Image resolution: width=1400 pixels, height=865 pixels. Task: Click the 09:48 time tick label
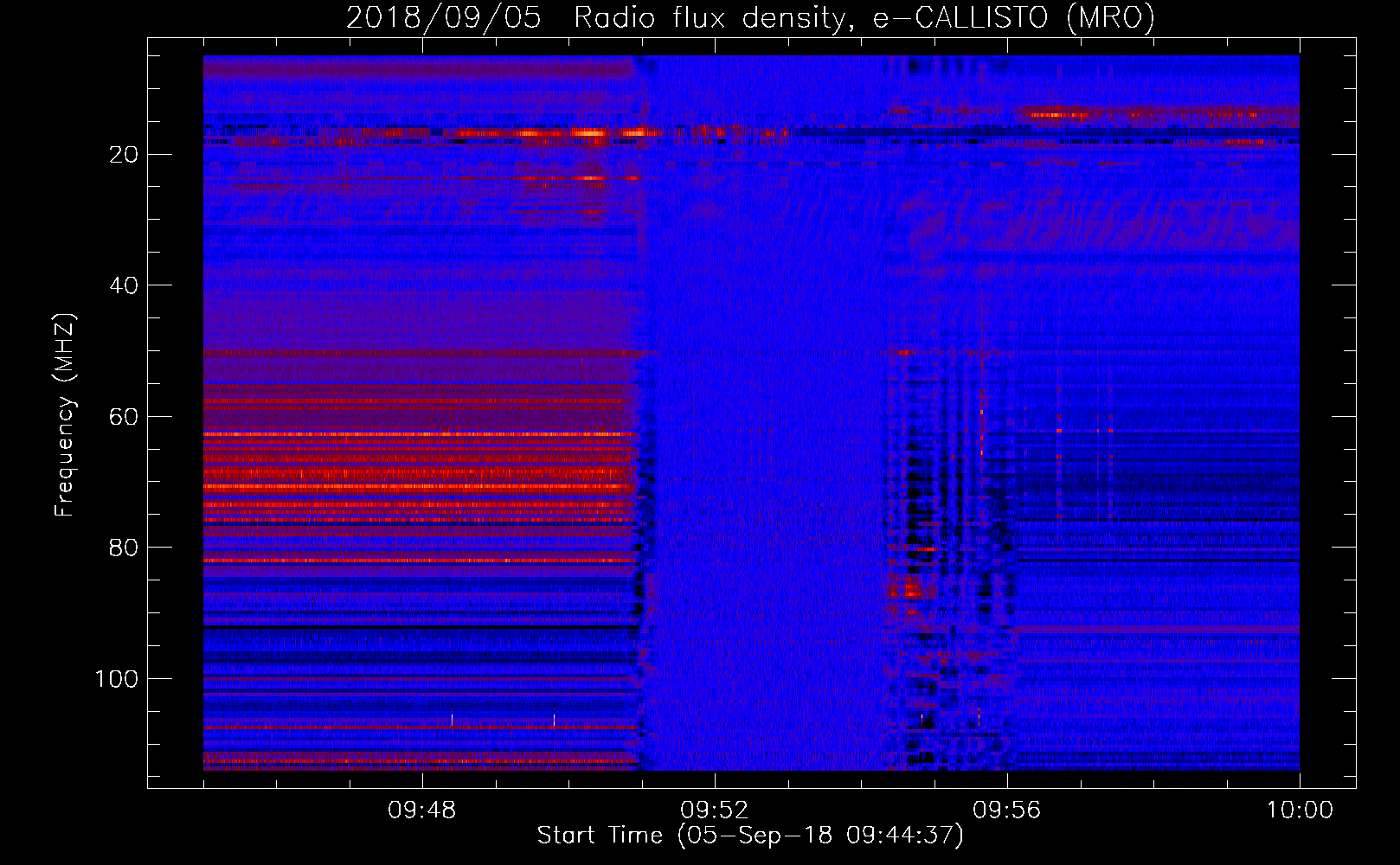click(x=422, y=811)
